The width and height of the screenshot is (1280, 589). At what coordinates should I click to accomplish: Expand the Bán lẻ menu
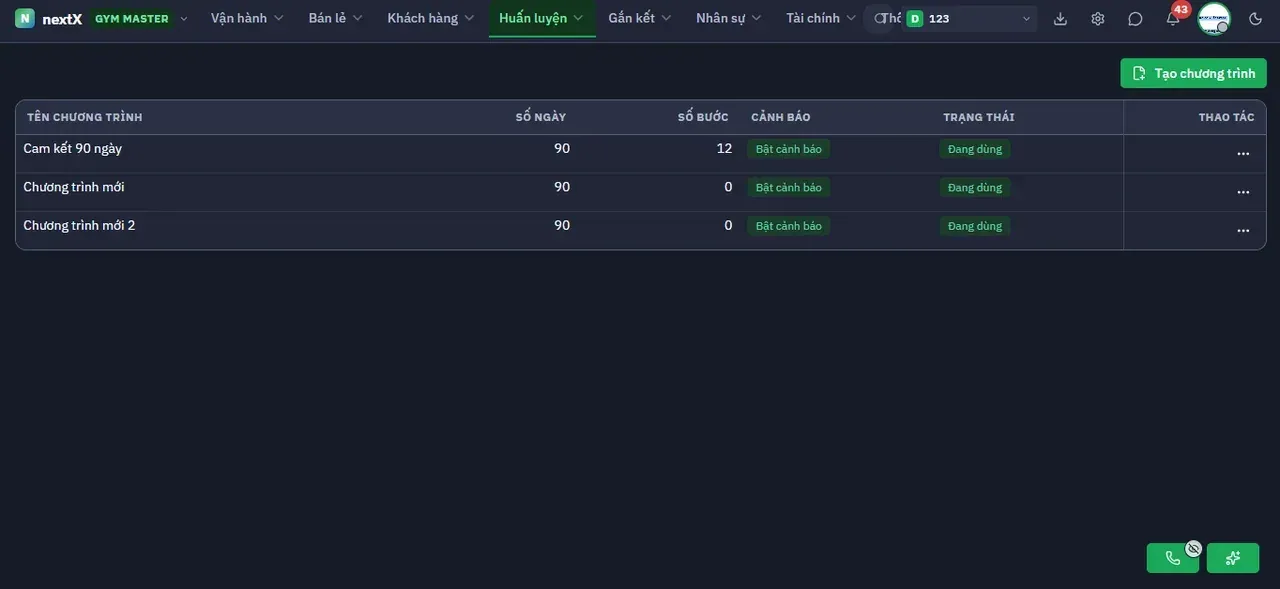coord(335,18)
